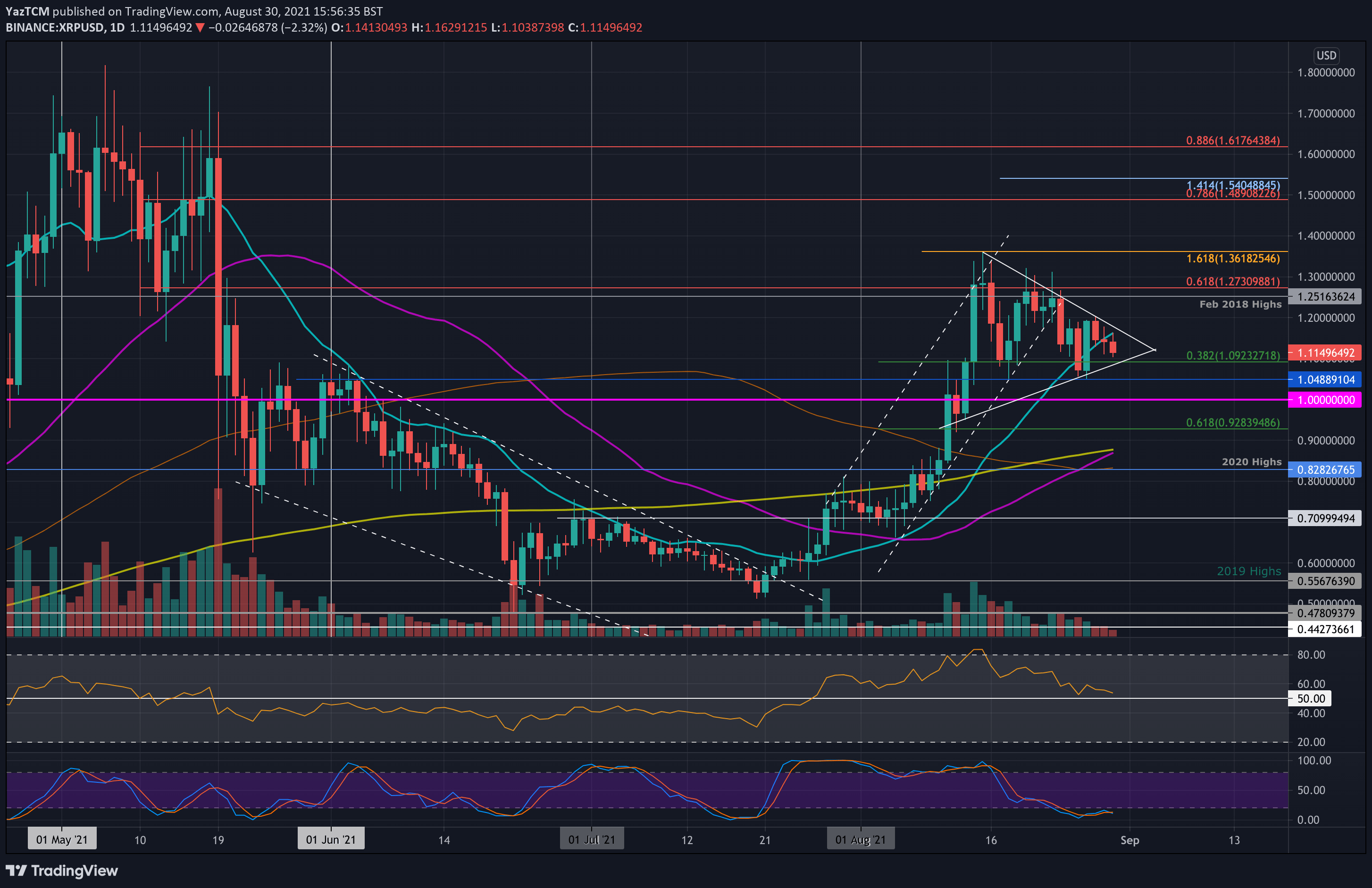Viewport: 1372px width, 888px height.
Task: Select the 1.04889104 blue price label
Action: pyautogui.click(x=1325, y=379)
